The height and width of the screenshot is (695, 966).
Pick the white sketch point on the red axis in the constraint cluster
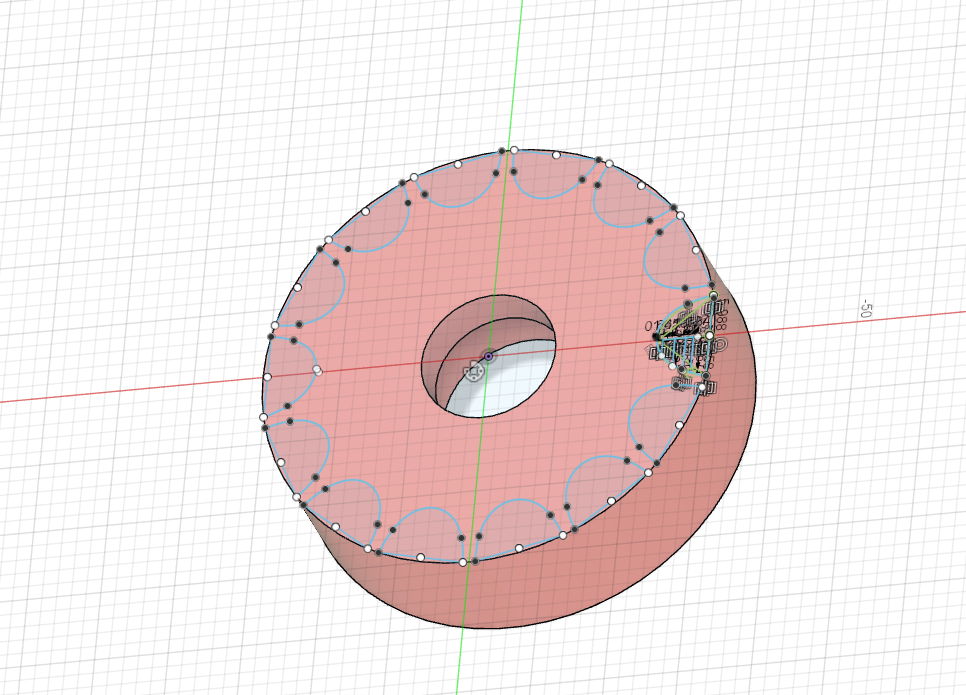tap(709, 335)
